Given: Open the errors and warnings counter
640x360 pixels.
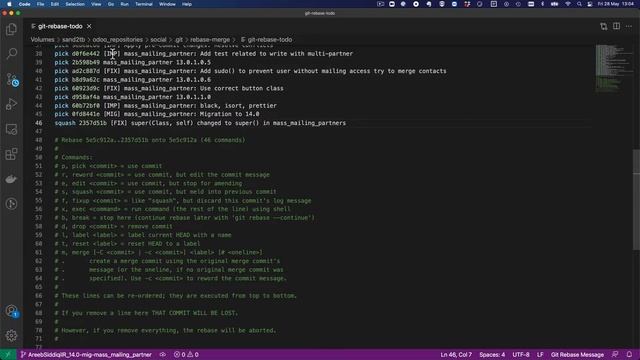Looking at the screenshot, I should tap(186, 355).
